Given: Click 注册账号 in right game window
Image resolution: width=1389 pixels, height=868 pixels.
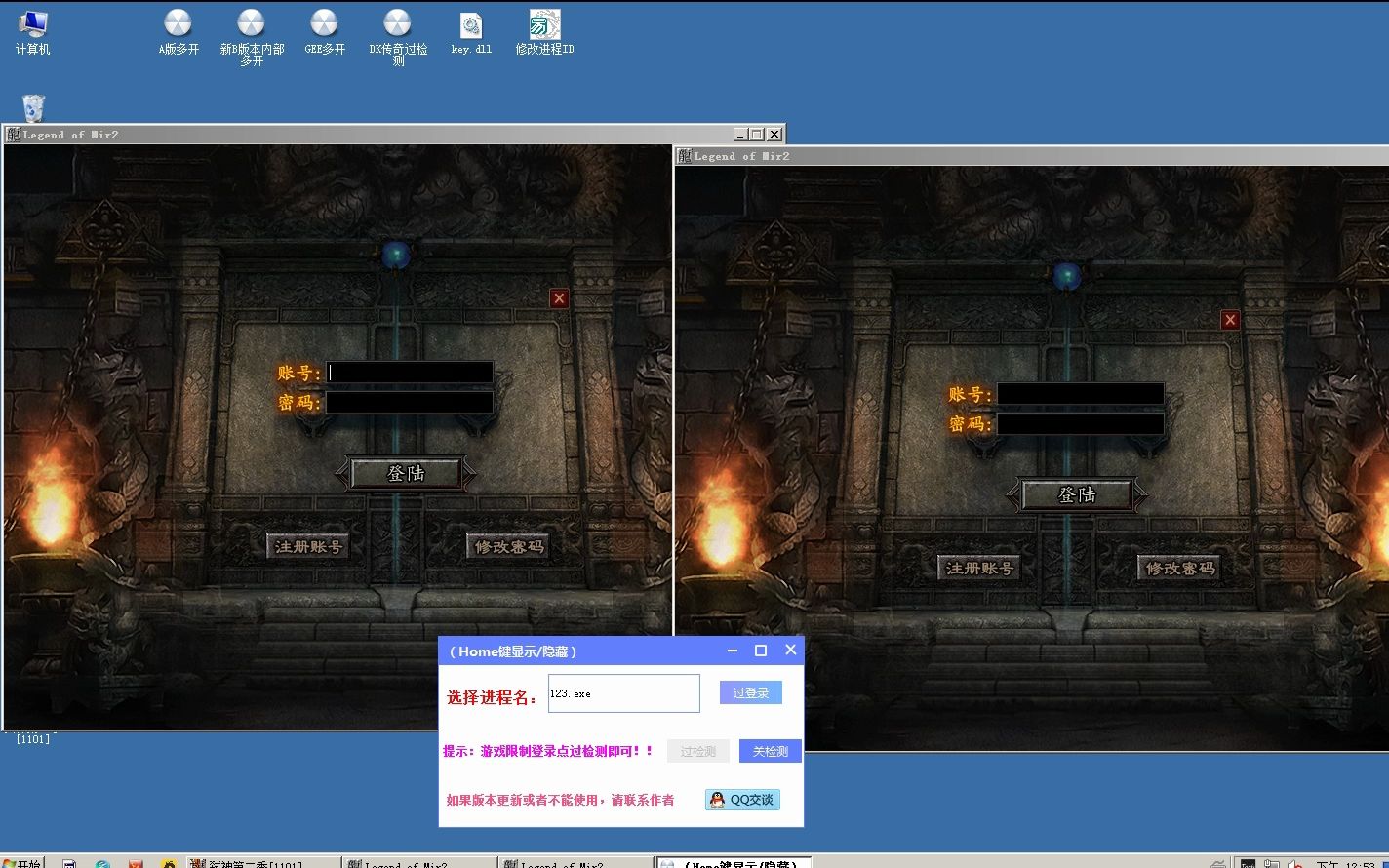Looking at the screenshot, I should tap(979, 568).
